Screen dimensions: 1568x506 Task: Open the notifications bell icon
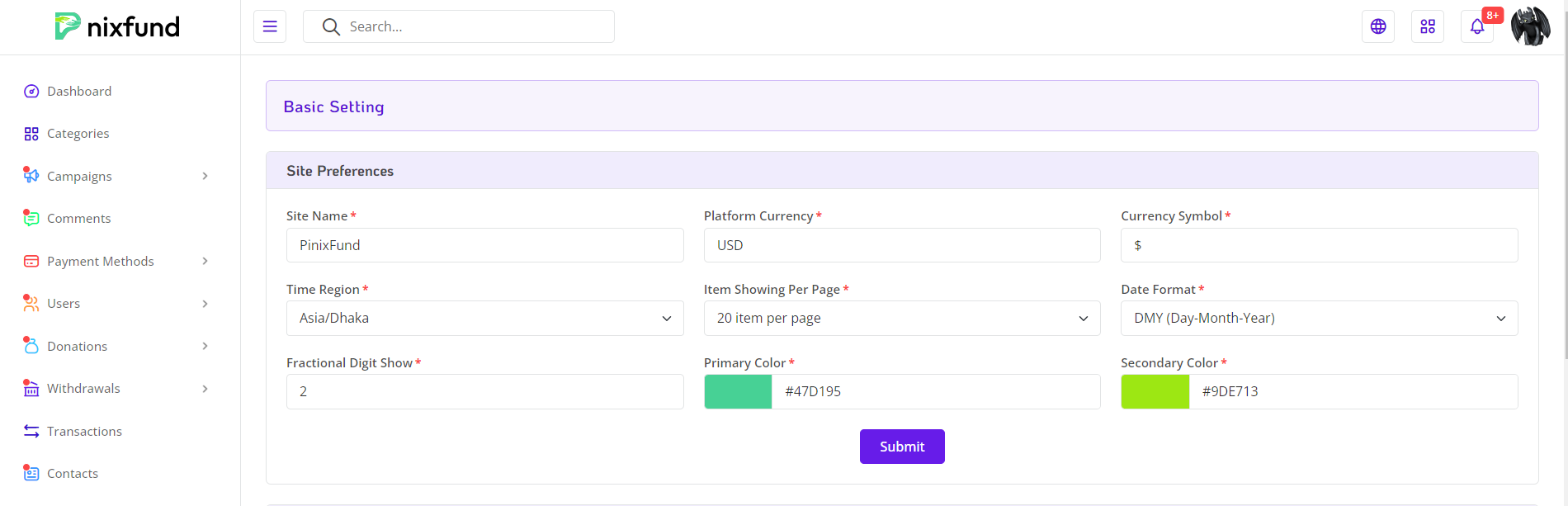[1476, 26]
